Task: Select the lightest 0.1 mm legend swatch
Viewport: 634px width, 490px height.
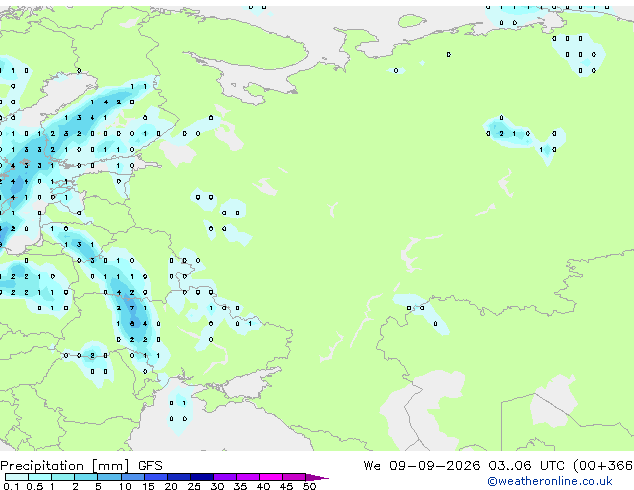Action: coord(17,477)
